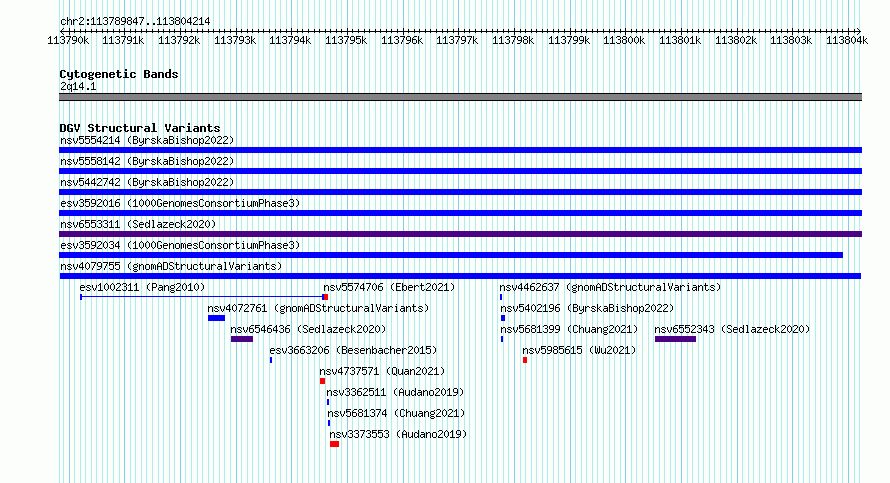The image size is (890, 483).
Task: Click the 113790k ruler tick label
Action: tap(68, 40)
